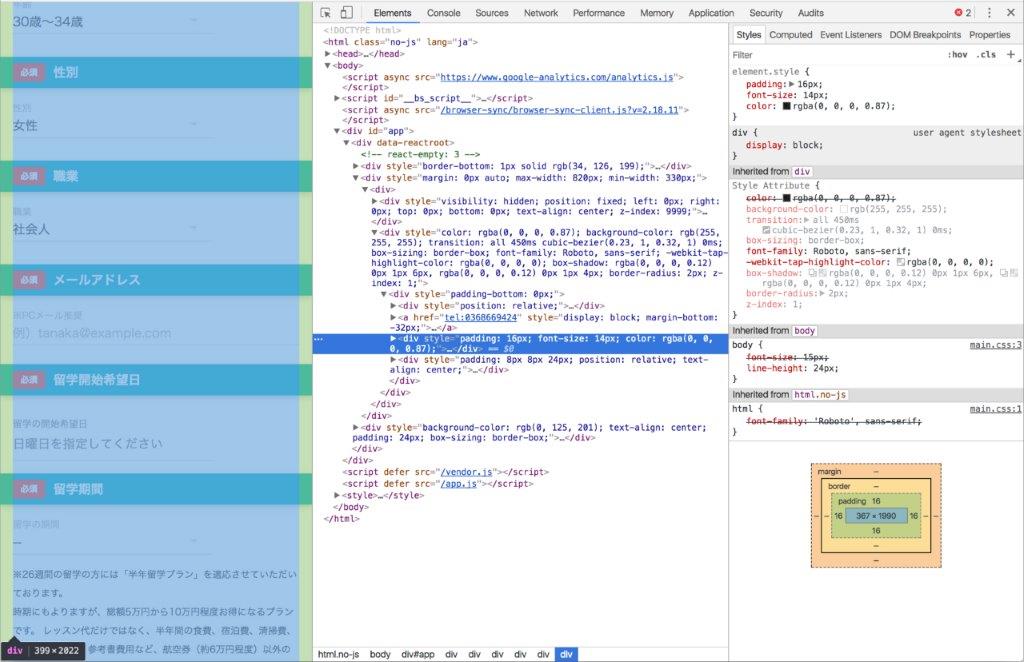Click the box model 367 × 1990 content size

point(876,516)
